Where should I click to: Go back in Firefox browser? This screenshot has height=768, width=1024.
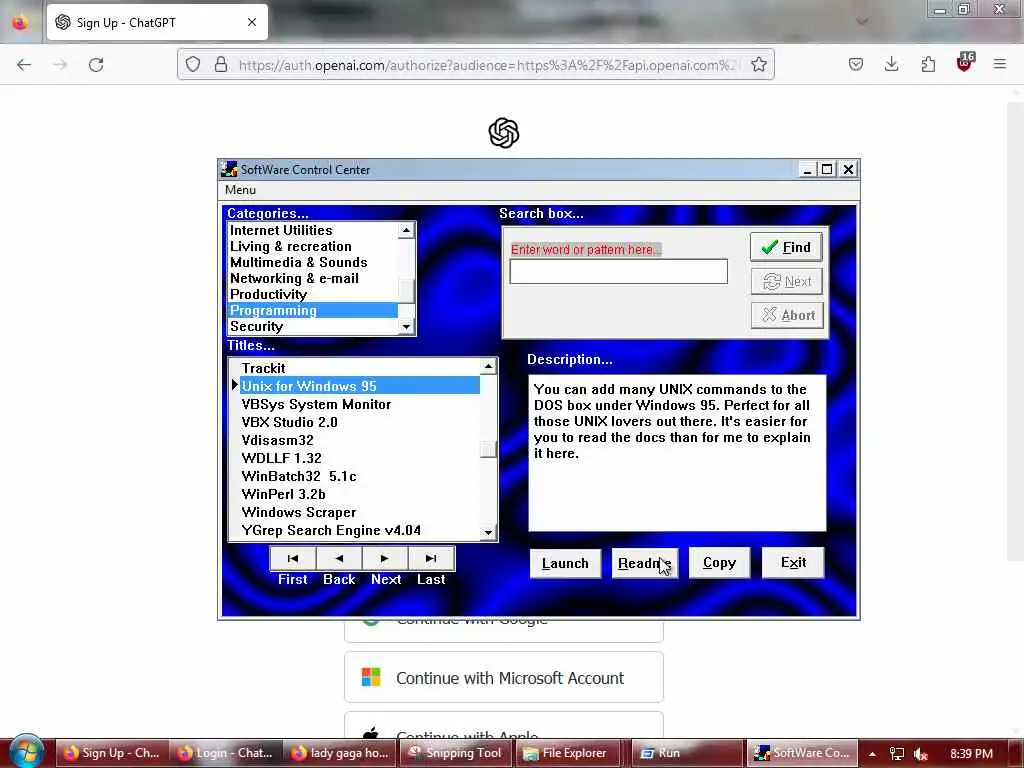[24, 65]
